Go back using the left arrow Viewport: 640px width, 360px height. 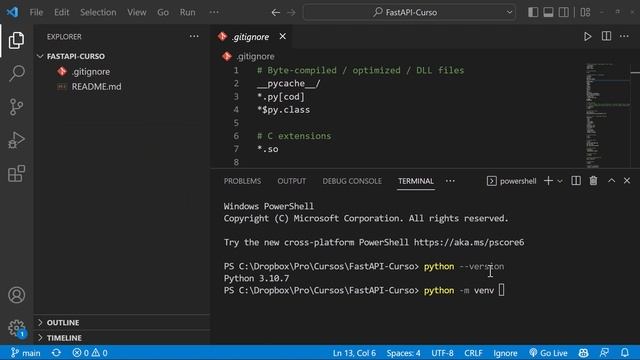coord(276,12)
